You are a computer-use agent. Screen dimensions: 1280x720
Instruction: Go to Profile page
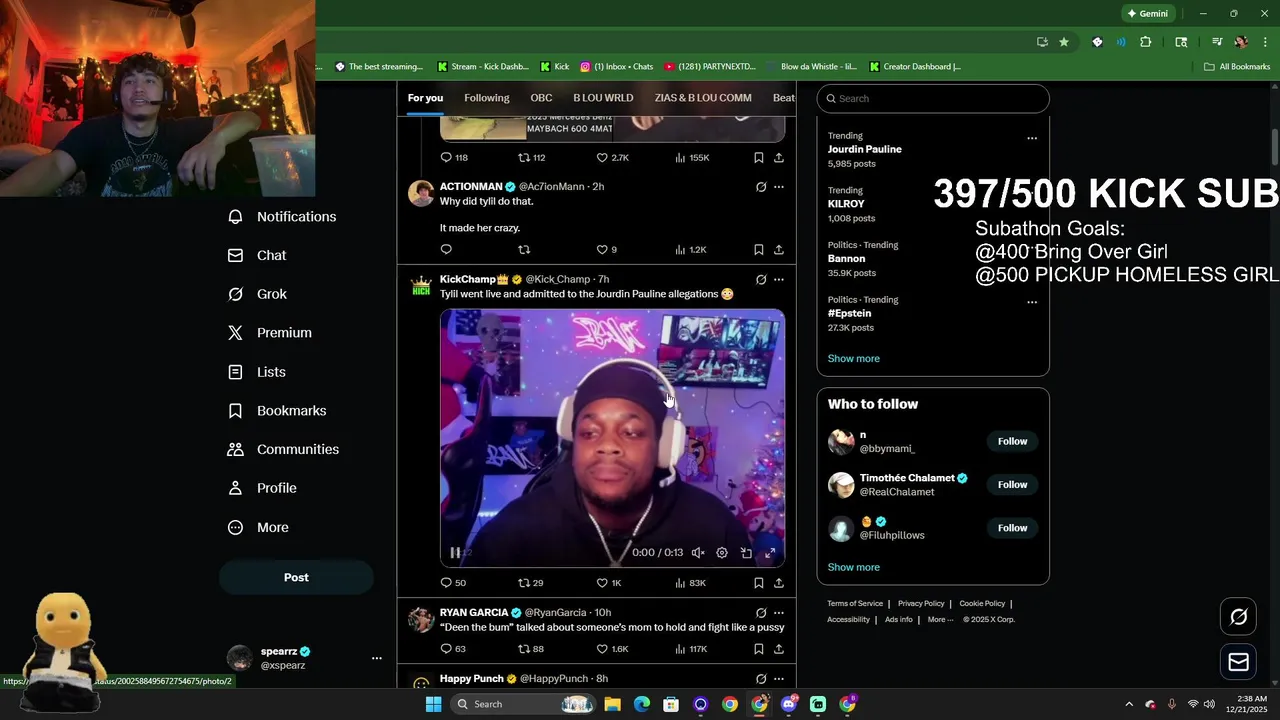click(262, 488)
